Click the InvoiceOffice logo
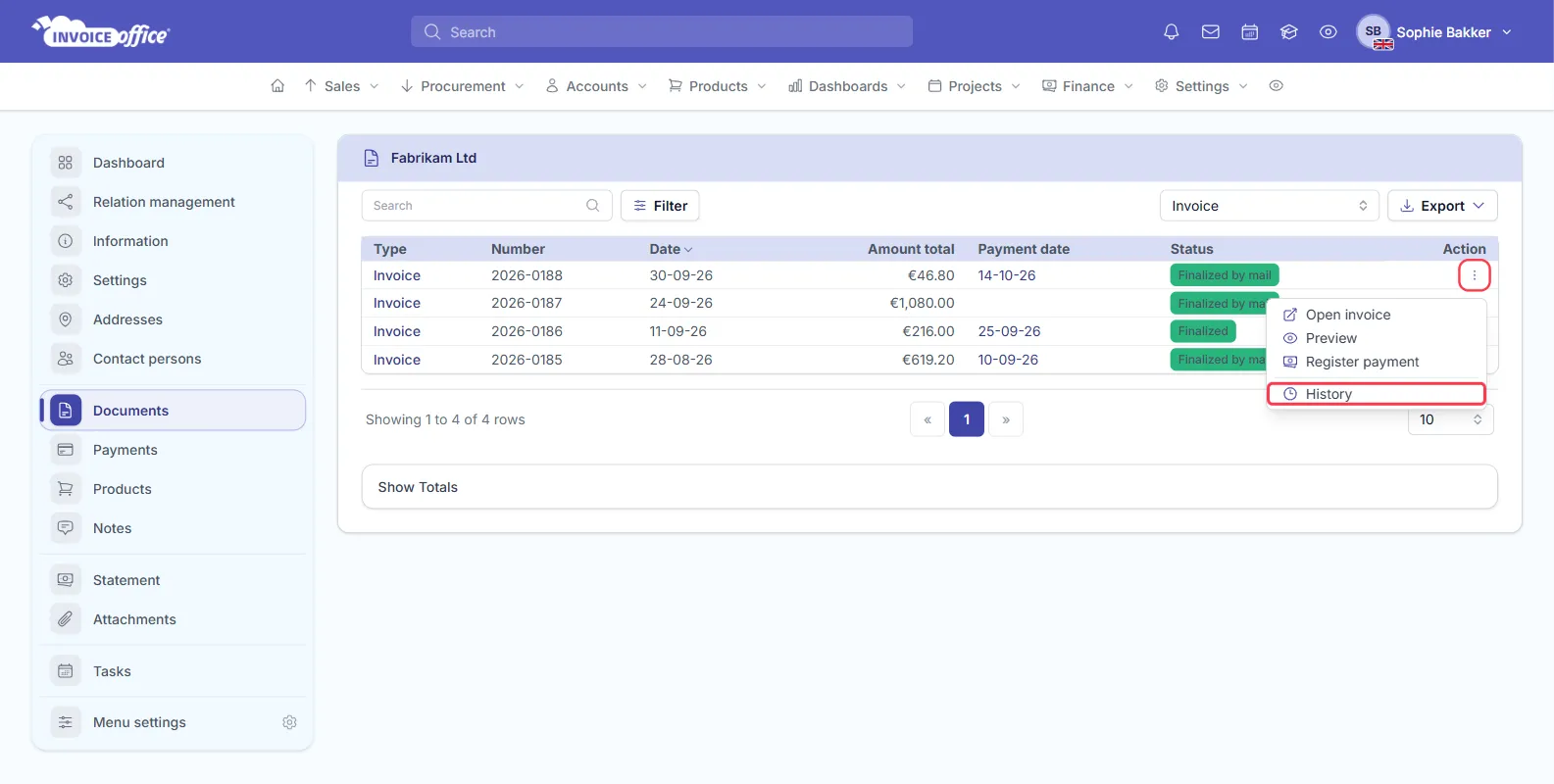The width and height of the screenshot is (1554, 784). [x=101, y=32]
